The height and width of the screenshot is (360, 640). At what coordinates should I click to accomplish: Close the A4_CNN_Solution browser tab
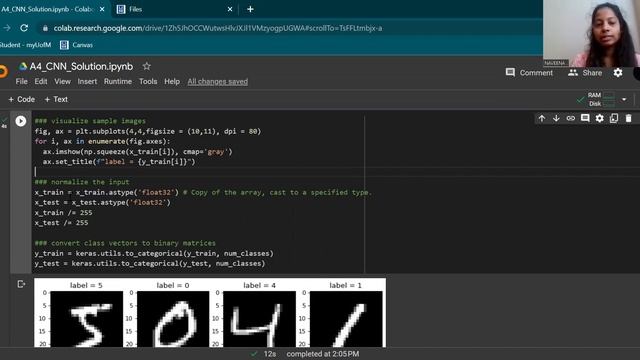pos(102,9)
